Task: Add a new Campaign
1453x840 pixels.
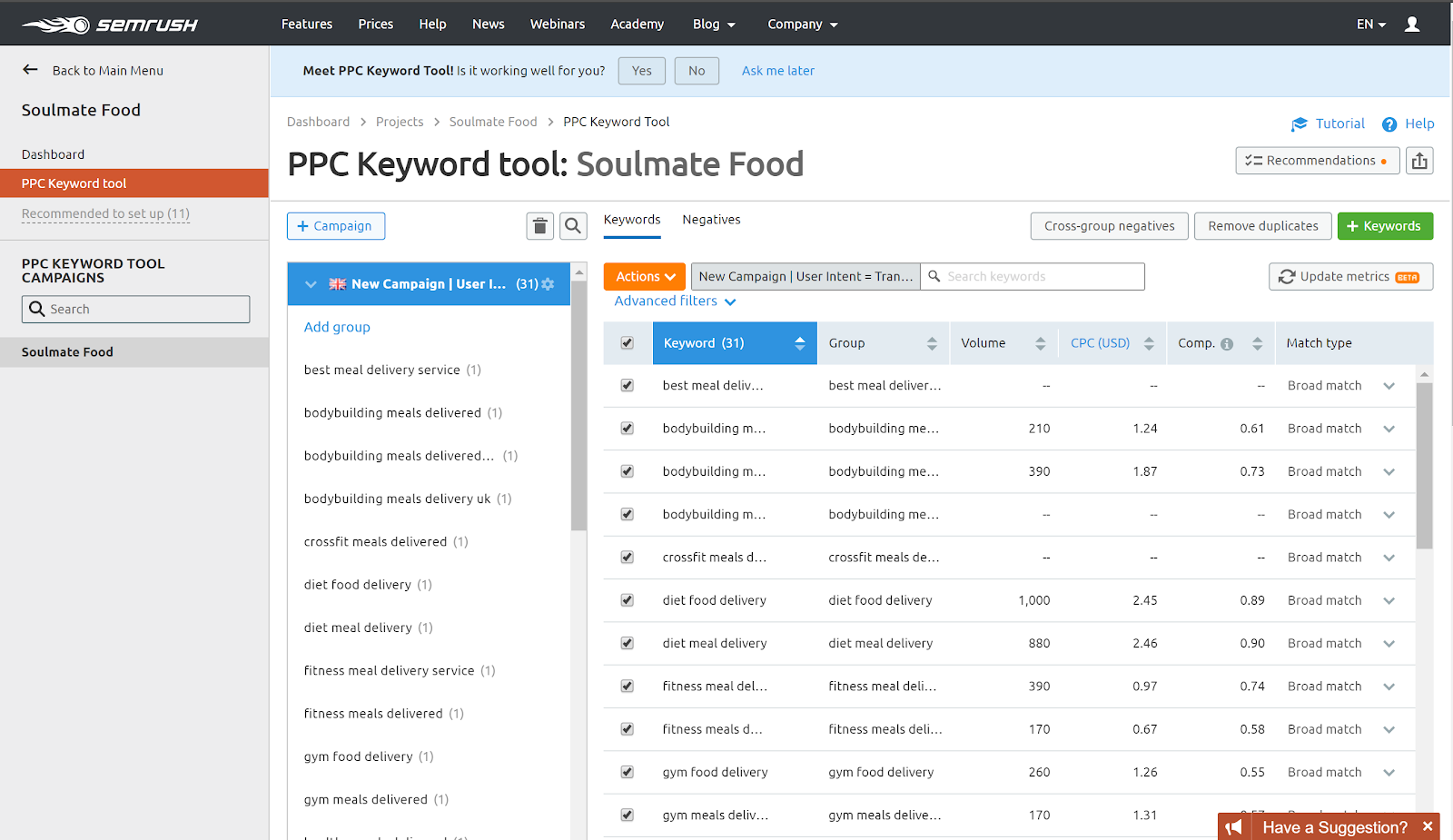Action: point(336,226)
